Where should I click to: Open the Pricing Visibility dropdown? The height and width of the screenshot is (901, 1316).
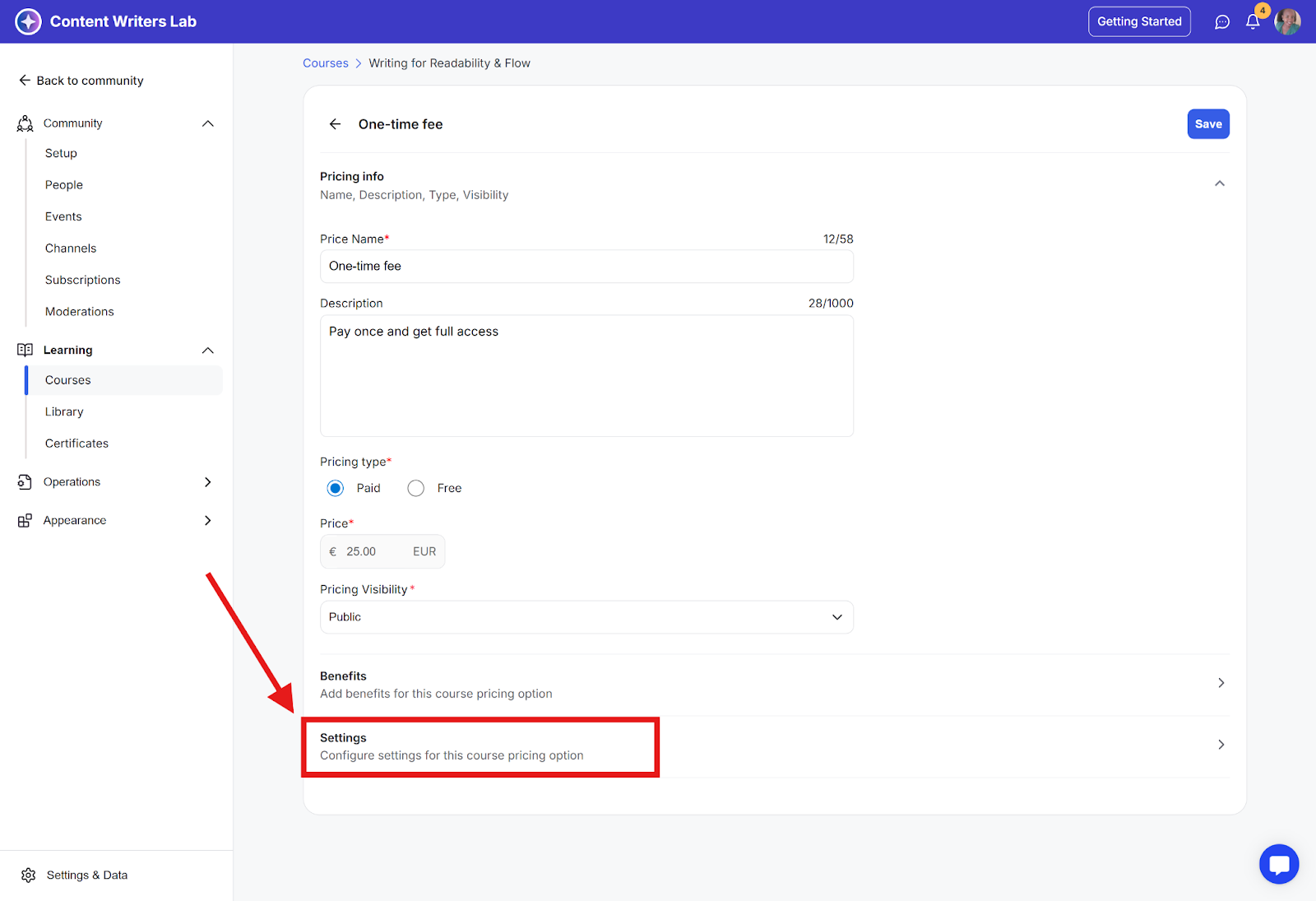[x=586, y=617]
